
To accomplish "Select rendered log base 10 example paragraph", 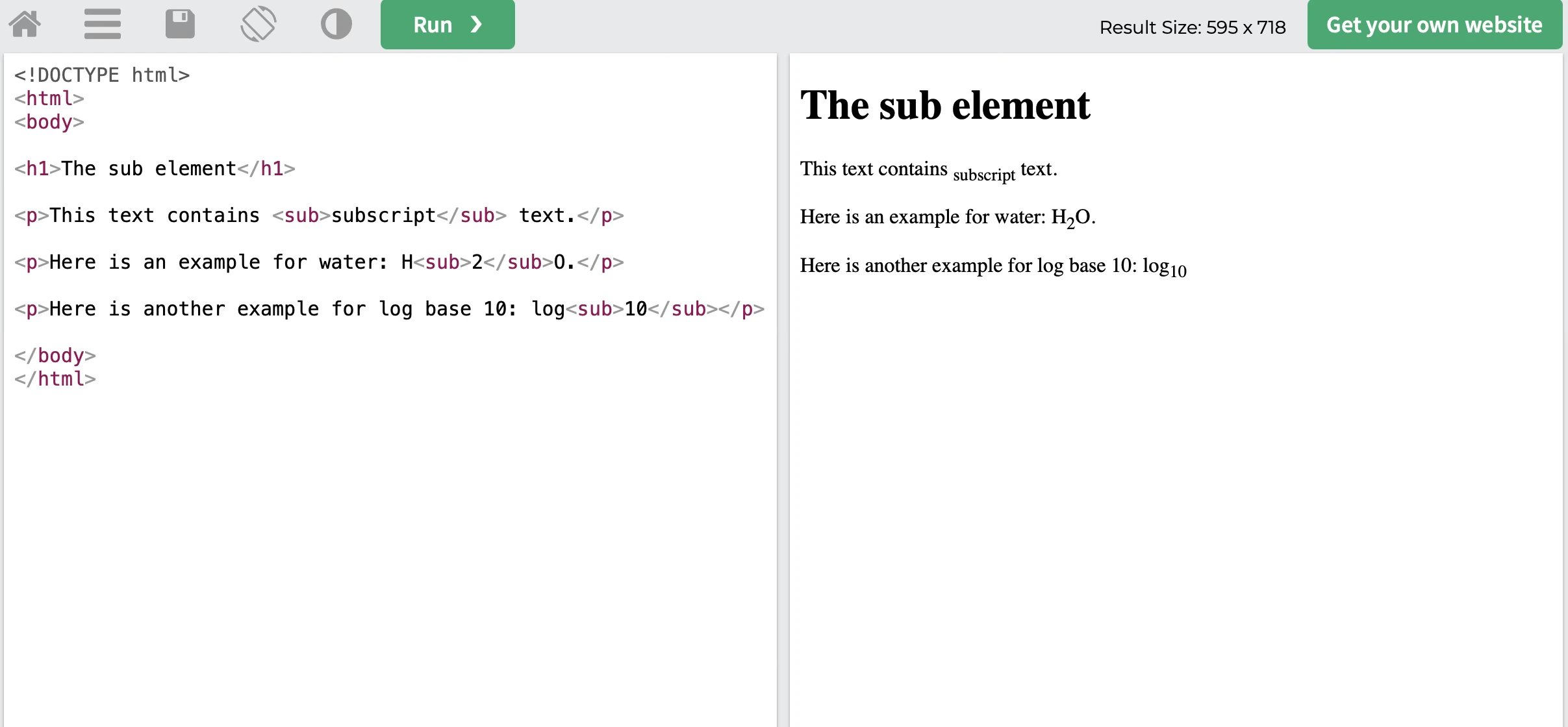I will tap(993, 267).
